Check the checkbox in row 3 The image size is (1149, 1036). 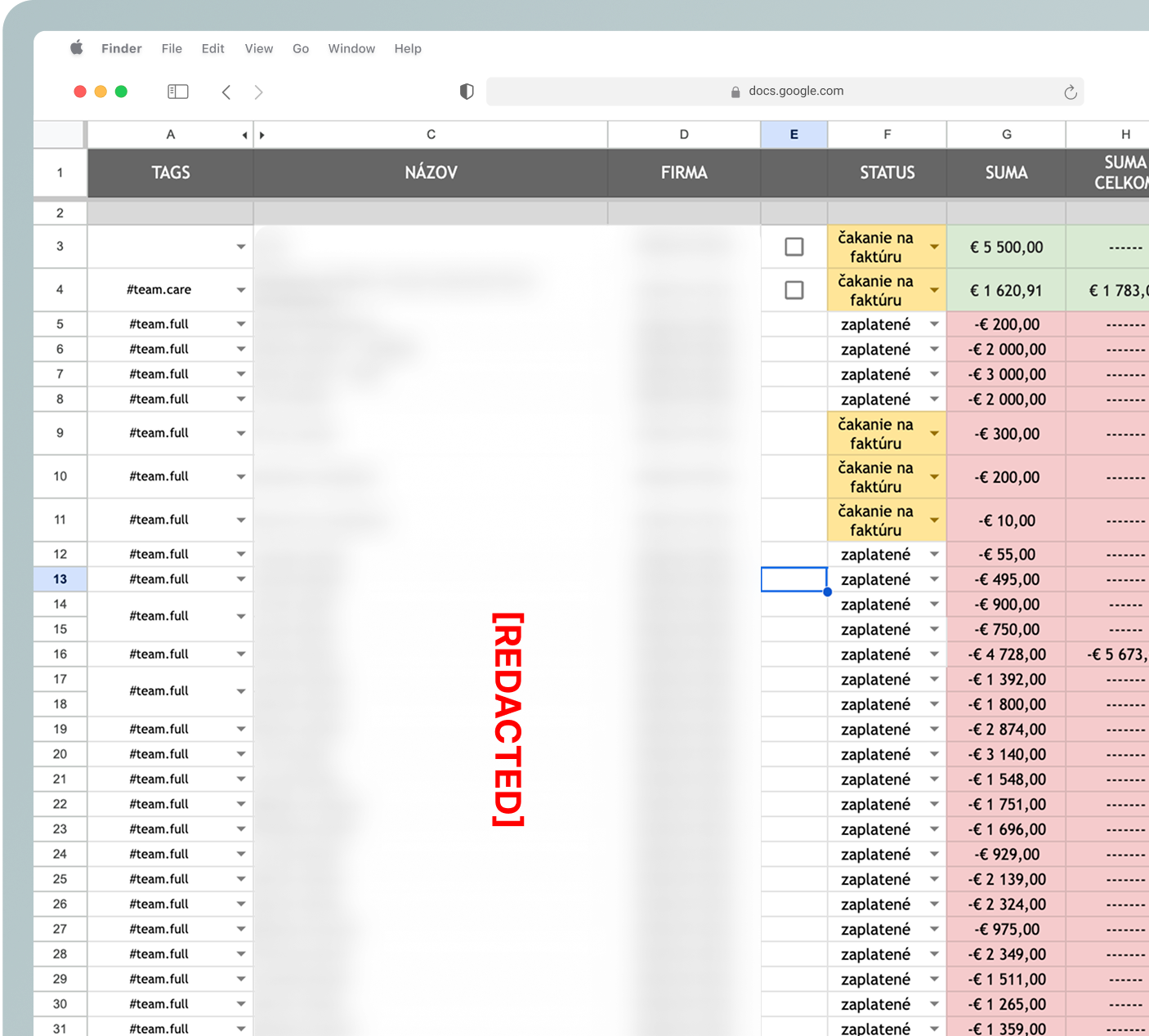click(794, 247)
